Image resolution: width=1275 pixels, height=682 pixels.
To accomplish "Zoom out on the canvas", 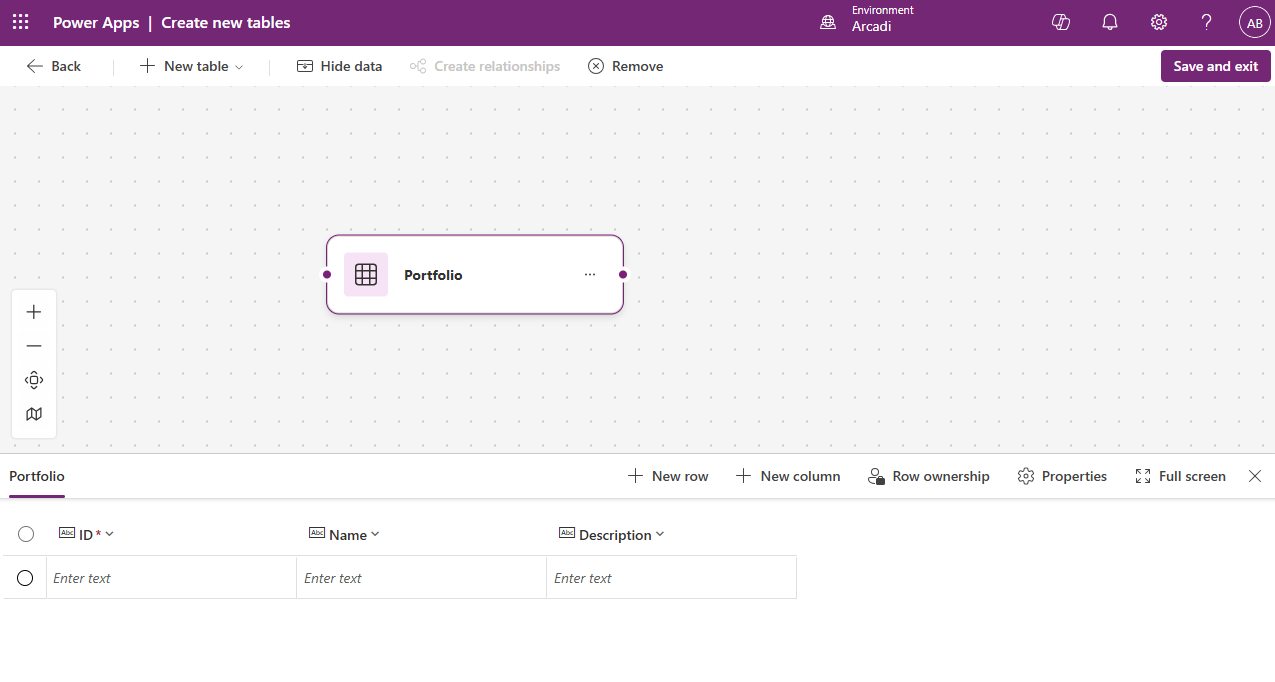I will pyautogui.click(x=34, y=346).
